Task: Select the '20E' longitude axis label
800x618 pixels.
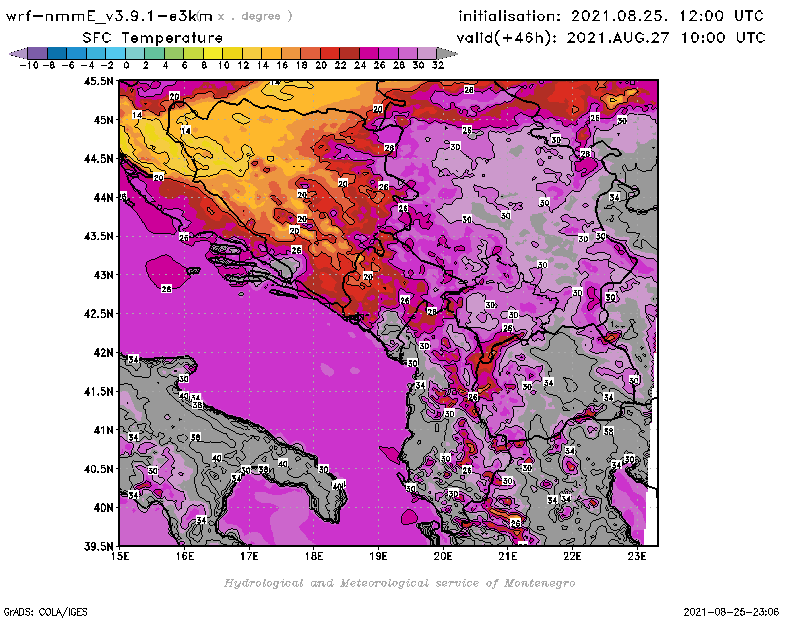Action: (x=443, y=556)
